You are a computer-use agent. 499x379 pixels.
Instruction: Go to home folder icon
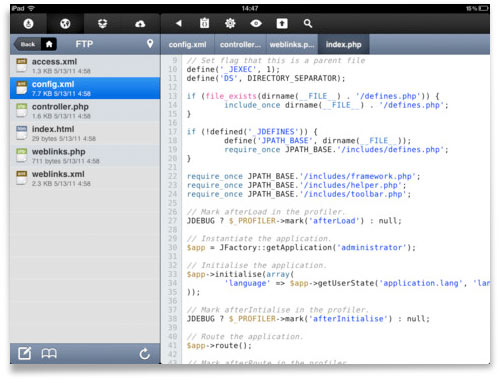click(49, 44)
